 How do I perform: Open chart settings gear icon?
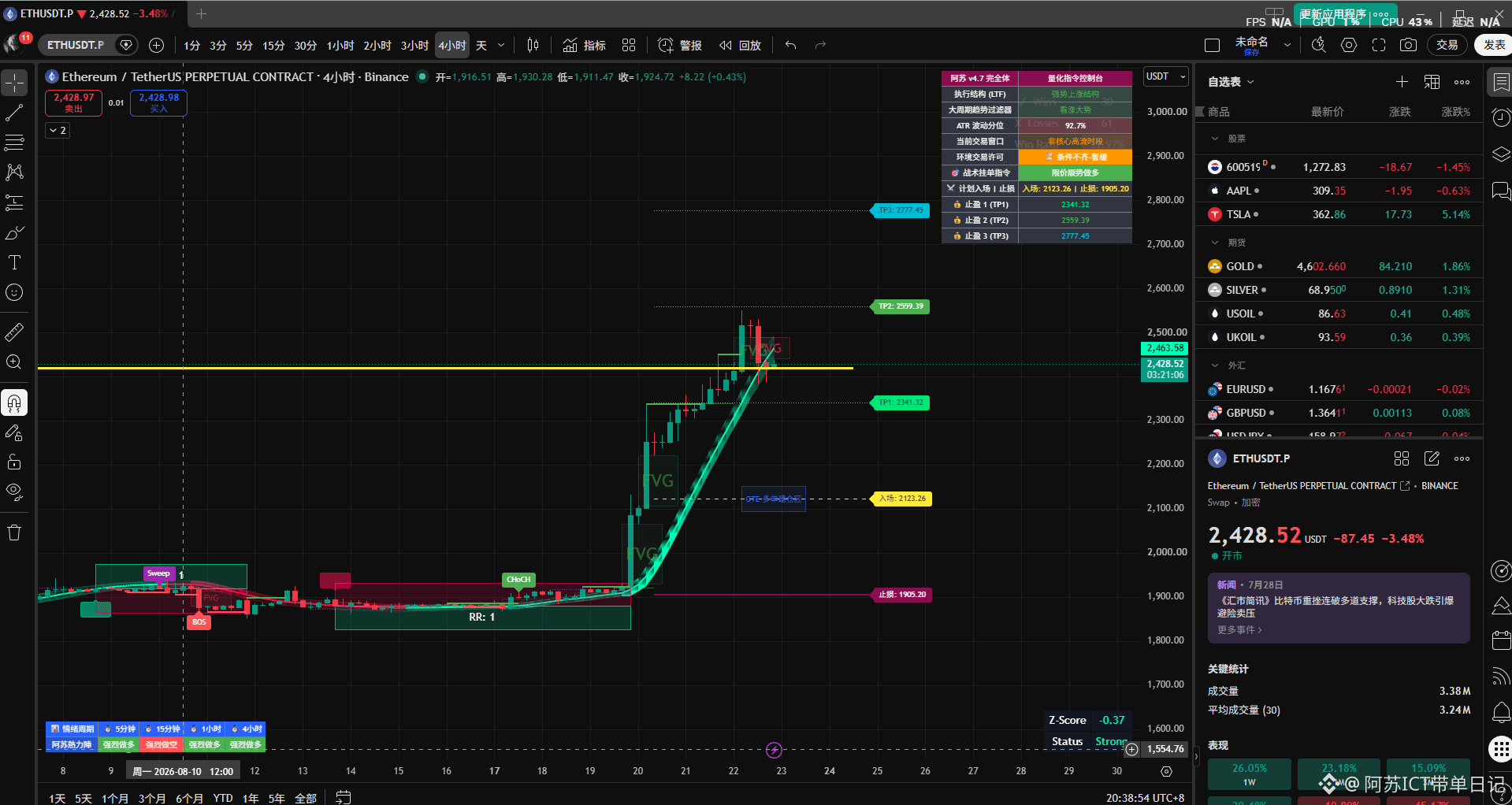[x=1349, y=45]
